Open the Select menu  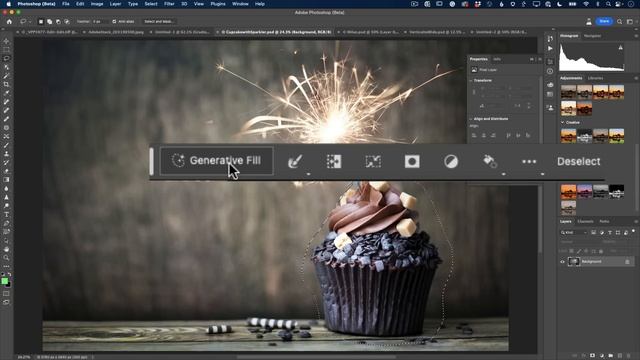pyautogui.click(x=151, y=4)
